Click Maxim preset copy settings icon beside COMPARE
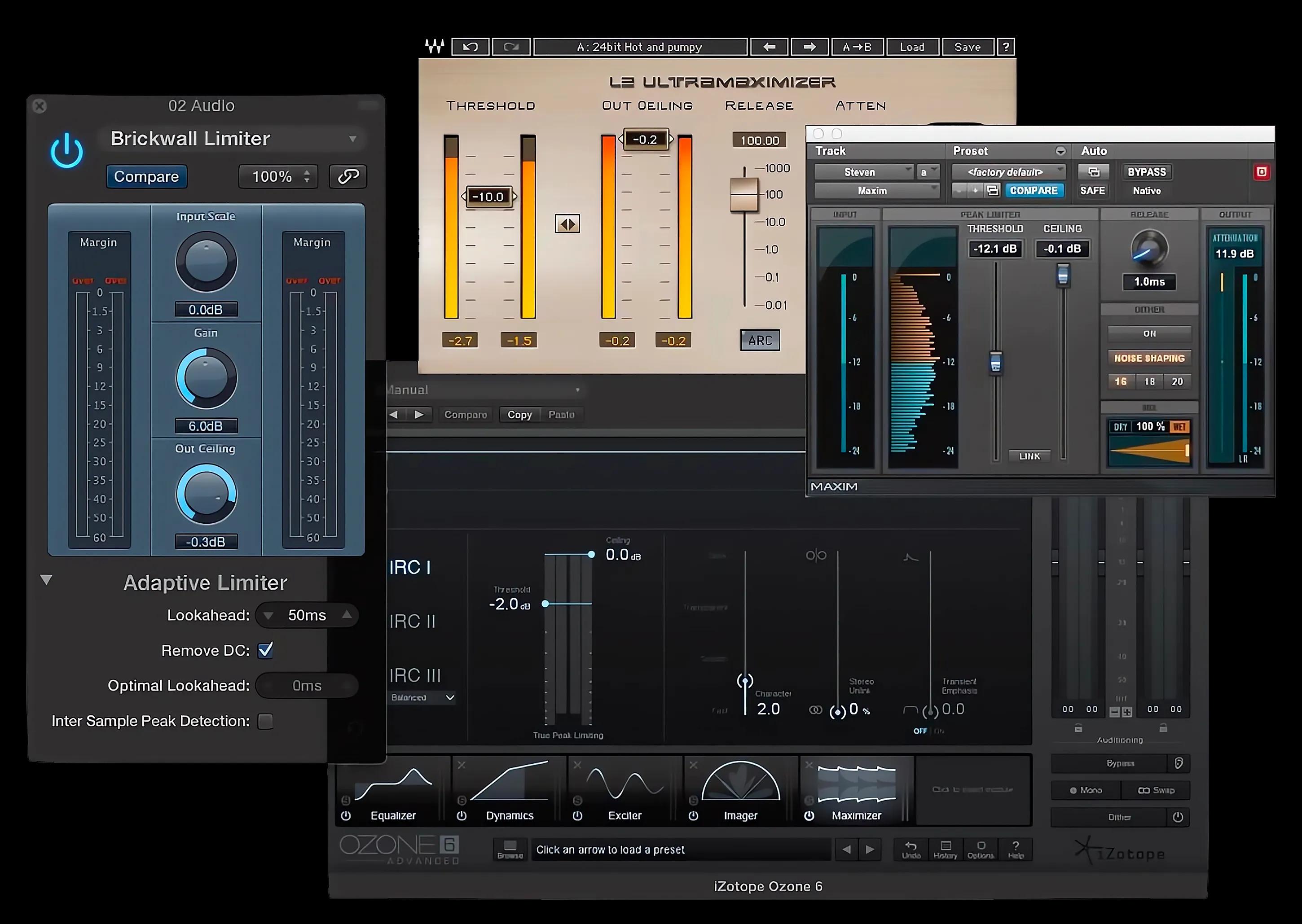The image size is (1302, 924). pyautogui.click(x=992, y=190)
